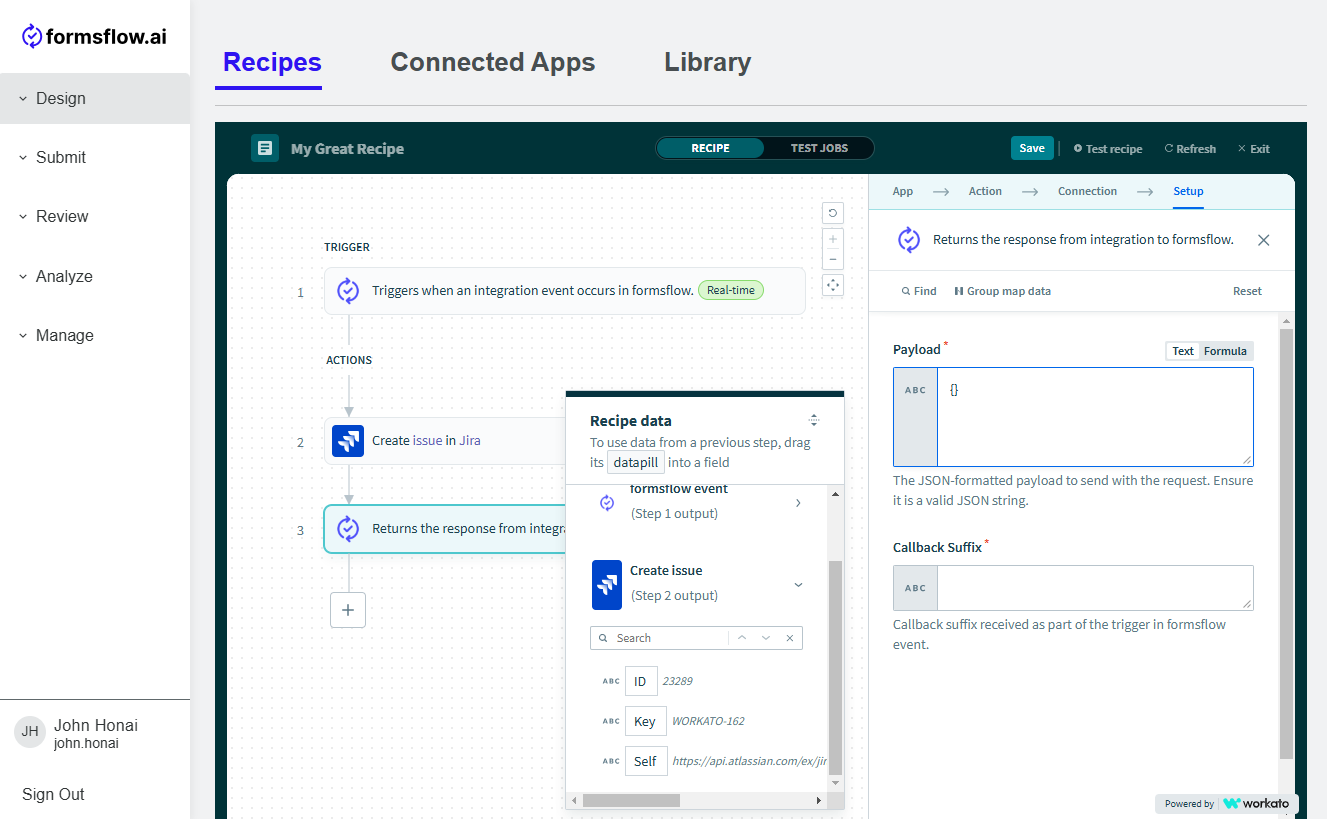This screenshot has width=1327, height=819.
Task: Click the Callback Suffix input field
Action: [x=1095, y=588]
